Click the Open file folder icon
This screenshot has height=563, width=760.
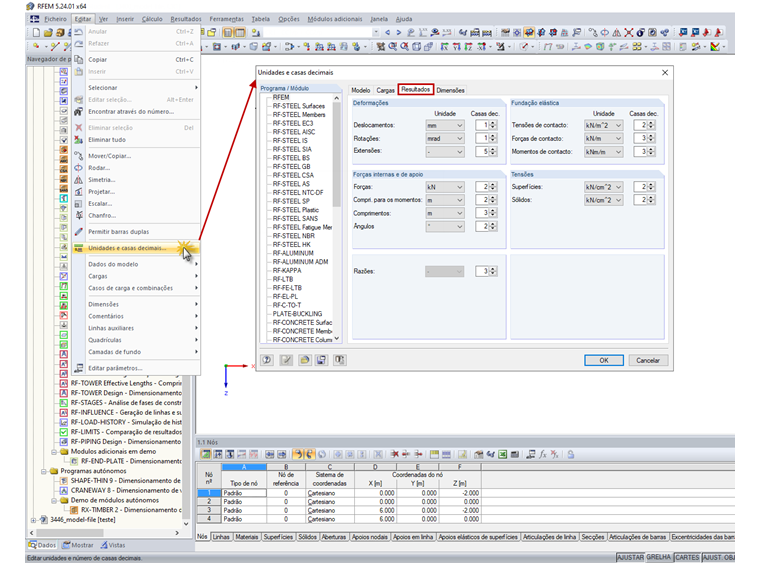click(48, 32)
